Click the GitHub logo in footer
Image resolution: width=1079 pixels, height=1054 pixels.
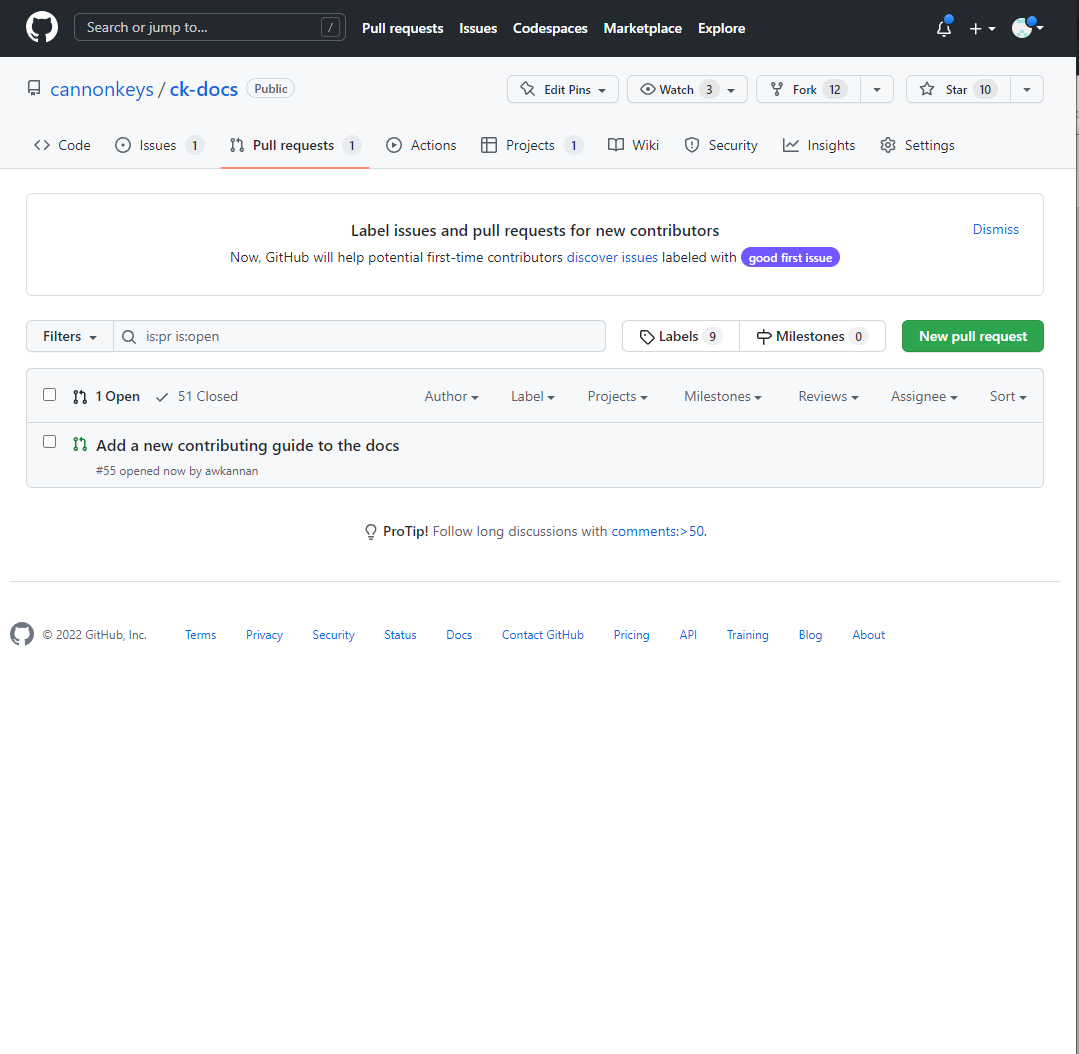click(x=22, y=635)
